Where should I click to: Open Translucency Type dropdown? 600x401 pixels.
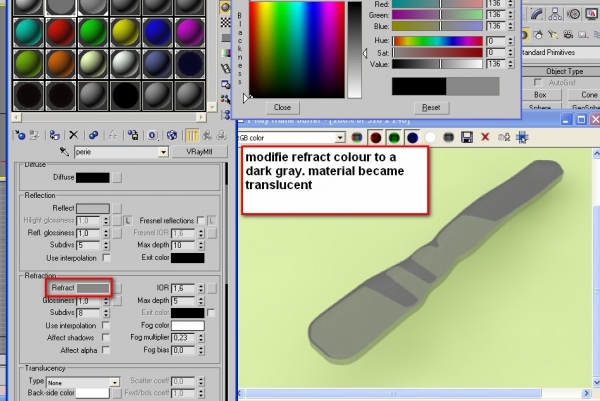[x=114, y=383]
